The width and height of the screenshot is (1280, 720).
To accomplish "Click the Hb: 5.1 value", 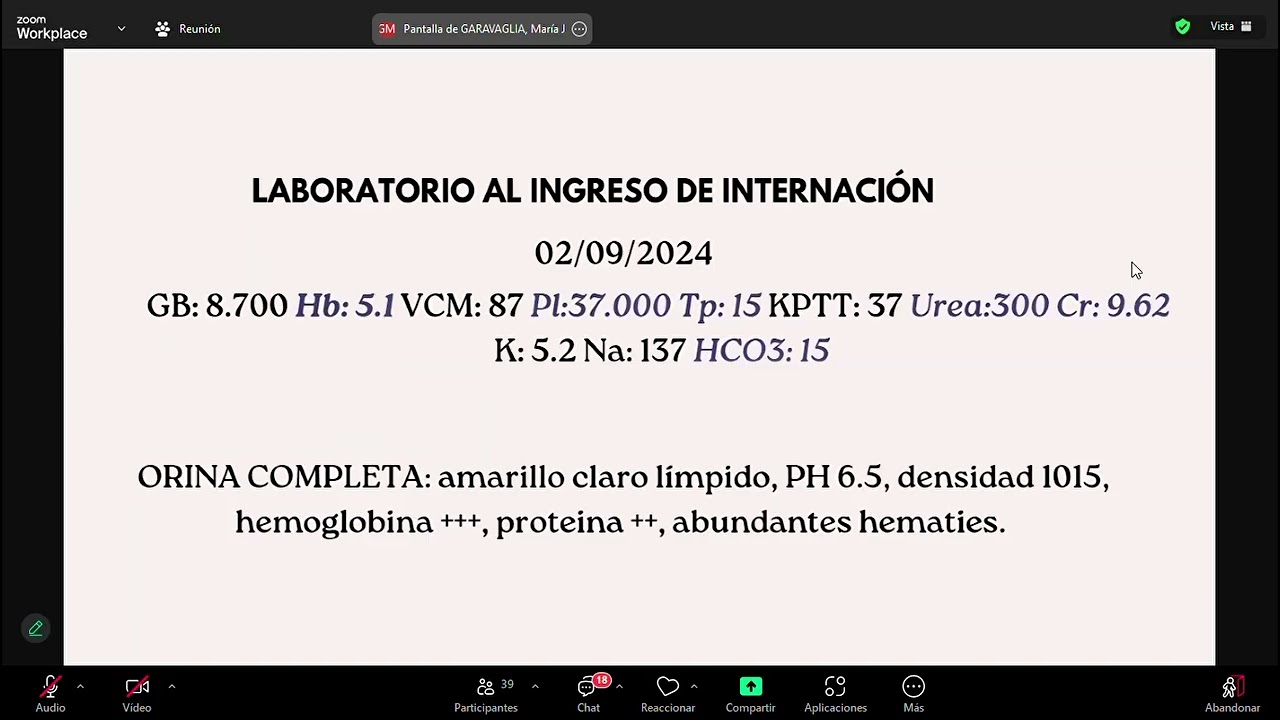I will pos(345,305).
